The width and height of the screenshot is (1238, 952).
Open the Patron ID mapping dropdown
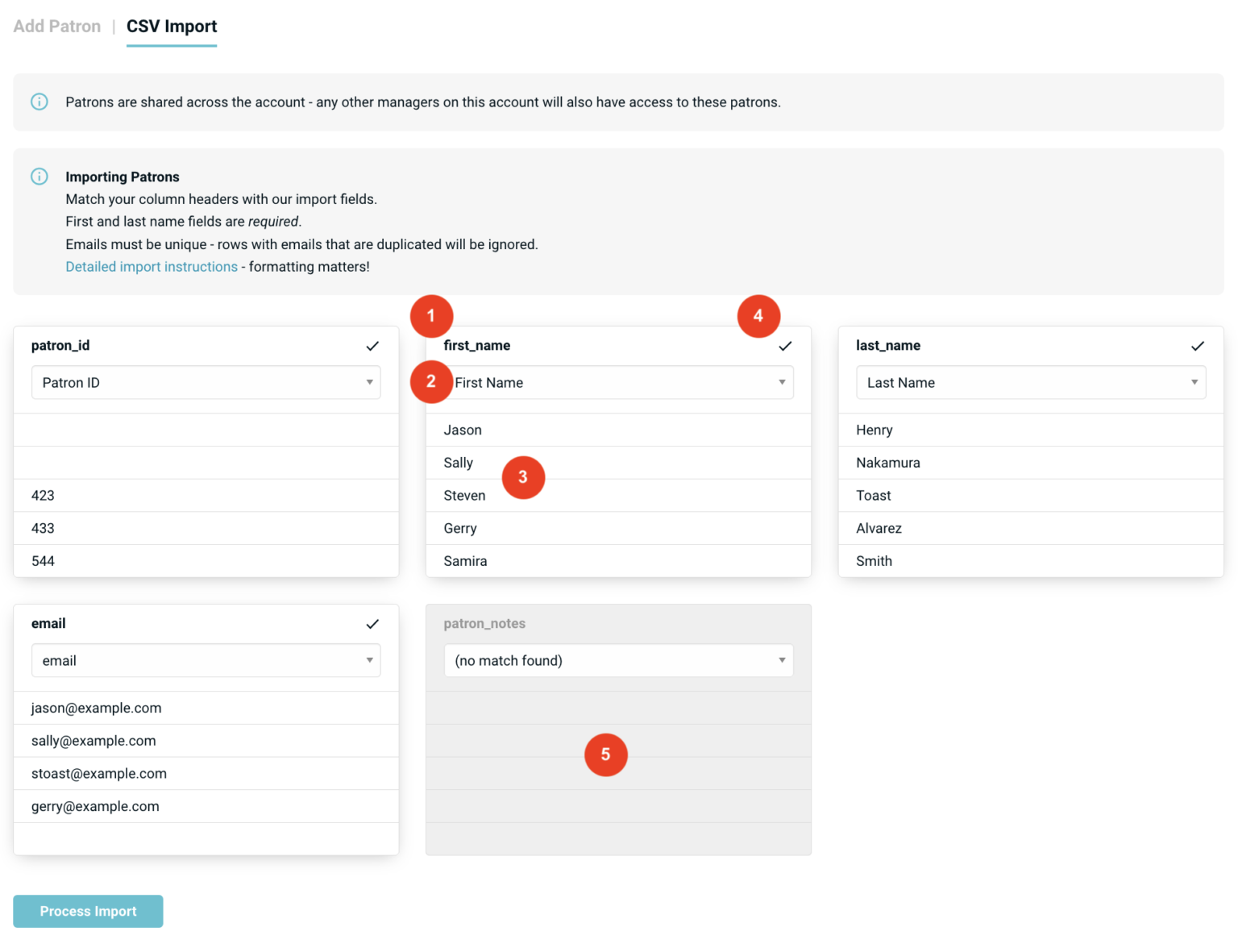click(x=206, y=382)
